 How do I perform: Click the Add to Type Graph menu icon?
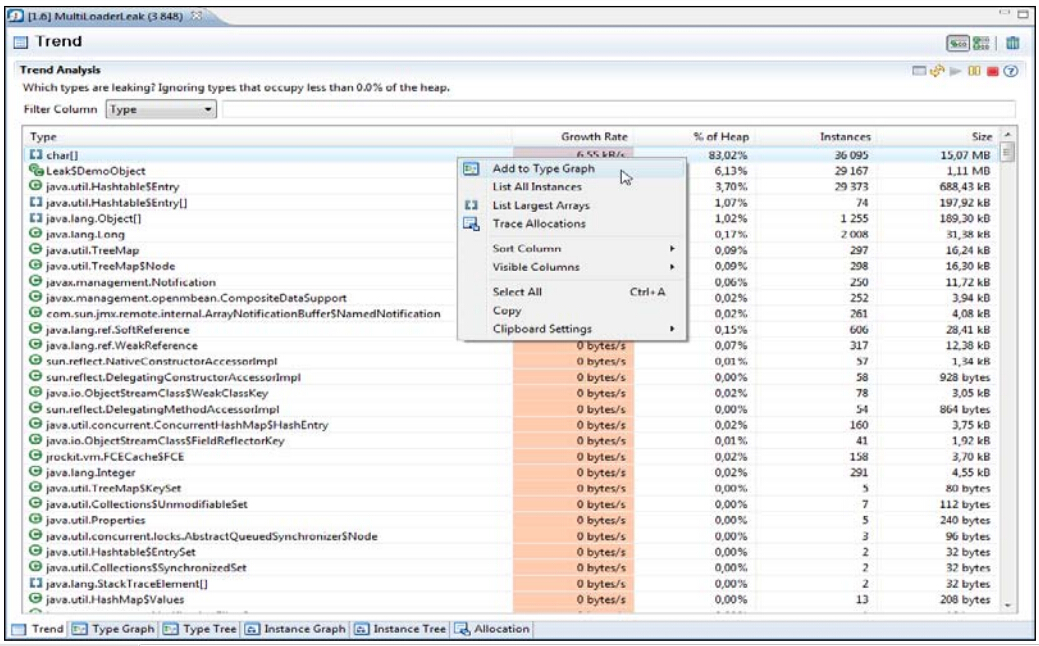[470, 169]
